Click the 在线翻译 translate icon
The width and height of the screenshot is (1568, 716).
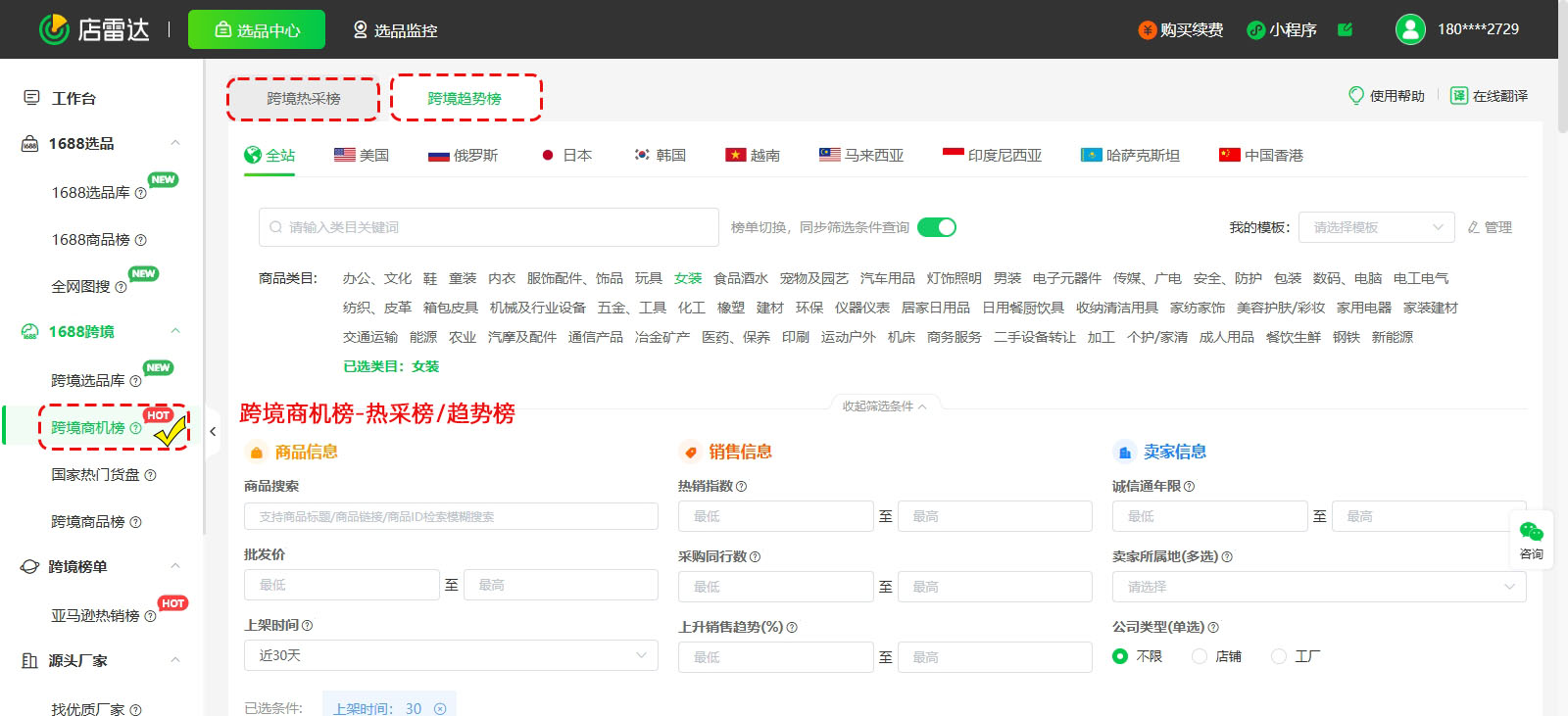tap(1459, 95)
